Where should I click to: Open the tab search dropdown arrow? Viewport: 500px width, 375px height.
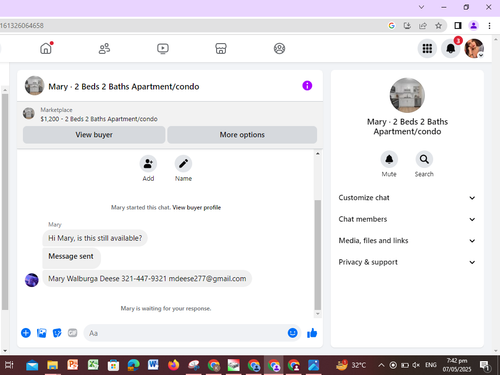tap(421, 7)
